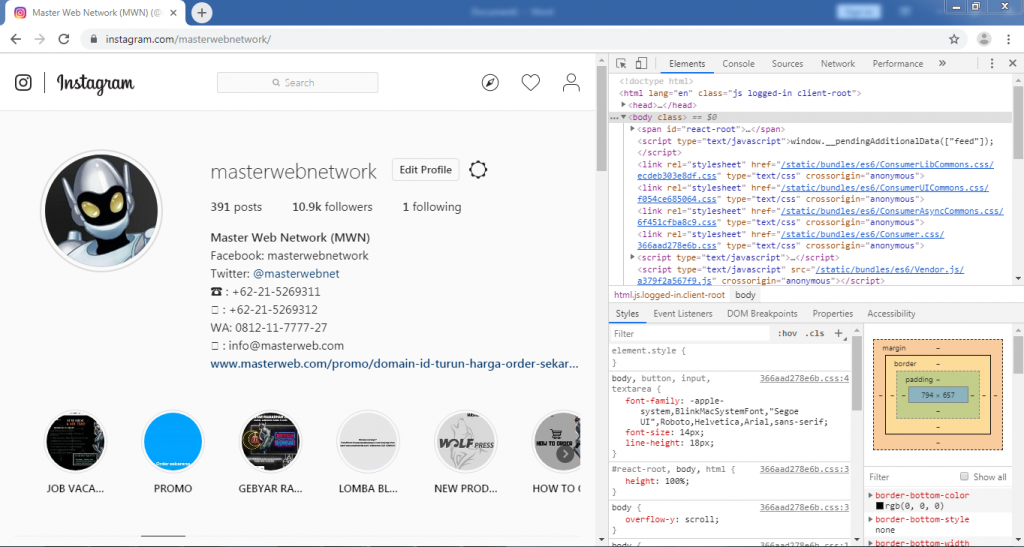Open the Event Listeners tab

coord(682,313)
